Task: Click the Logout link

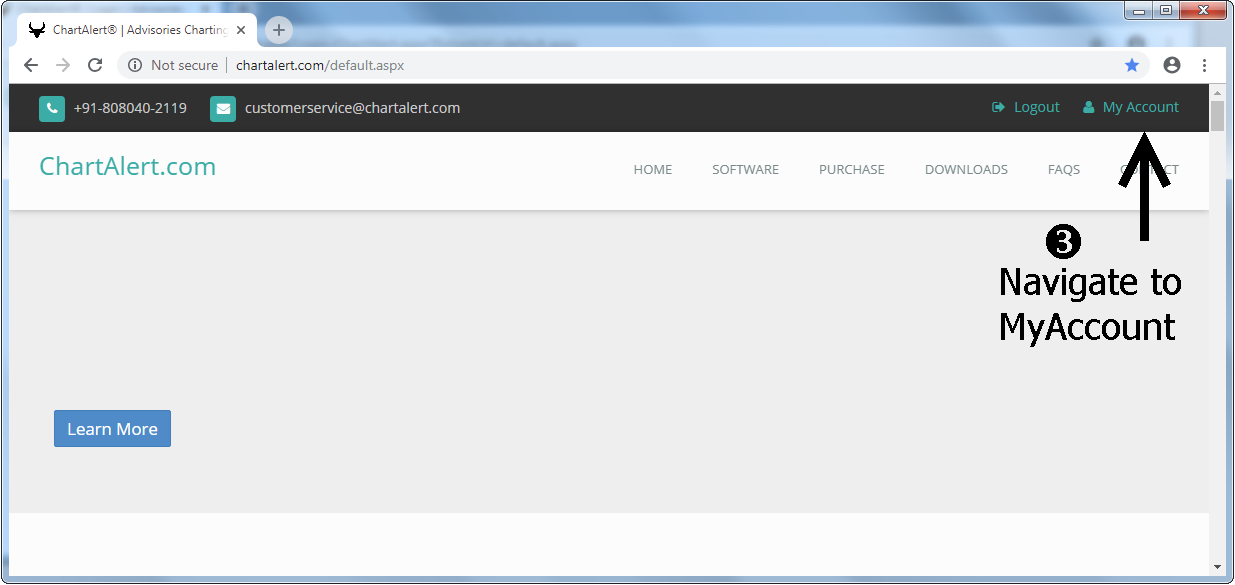Action: tap(1025, 107)
